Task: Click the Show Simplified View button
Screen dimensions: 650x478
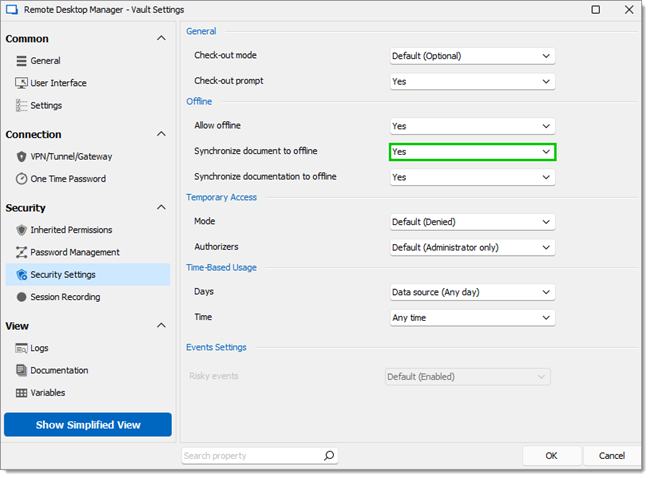Action: click(x=88, y=425)
